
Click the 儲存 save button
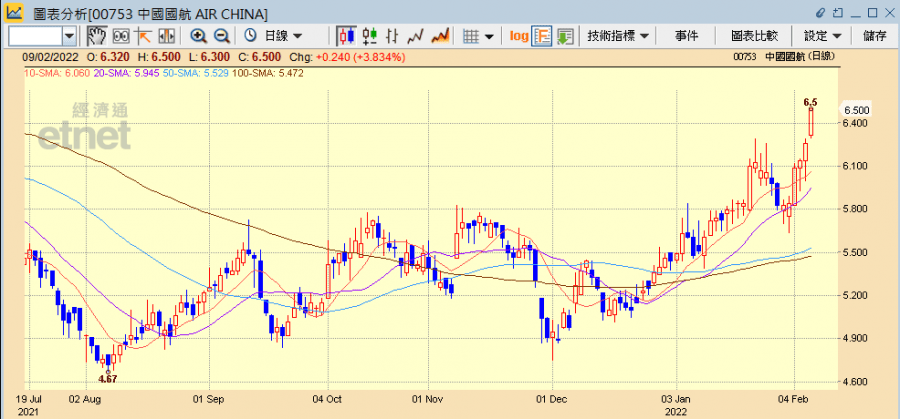coord(874,36)
